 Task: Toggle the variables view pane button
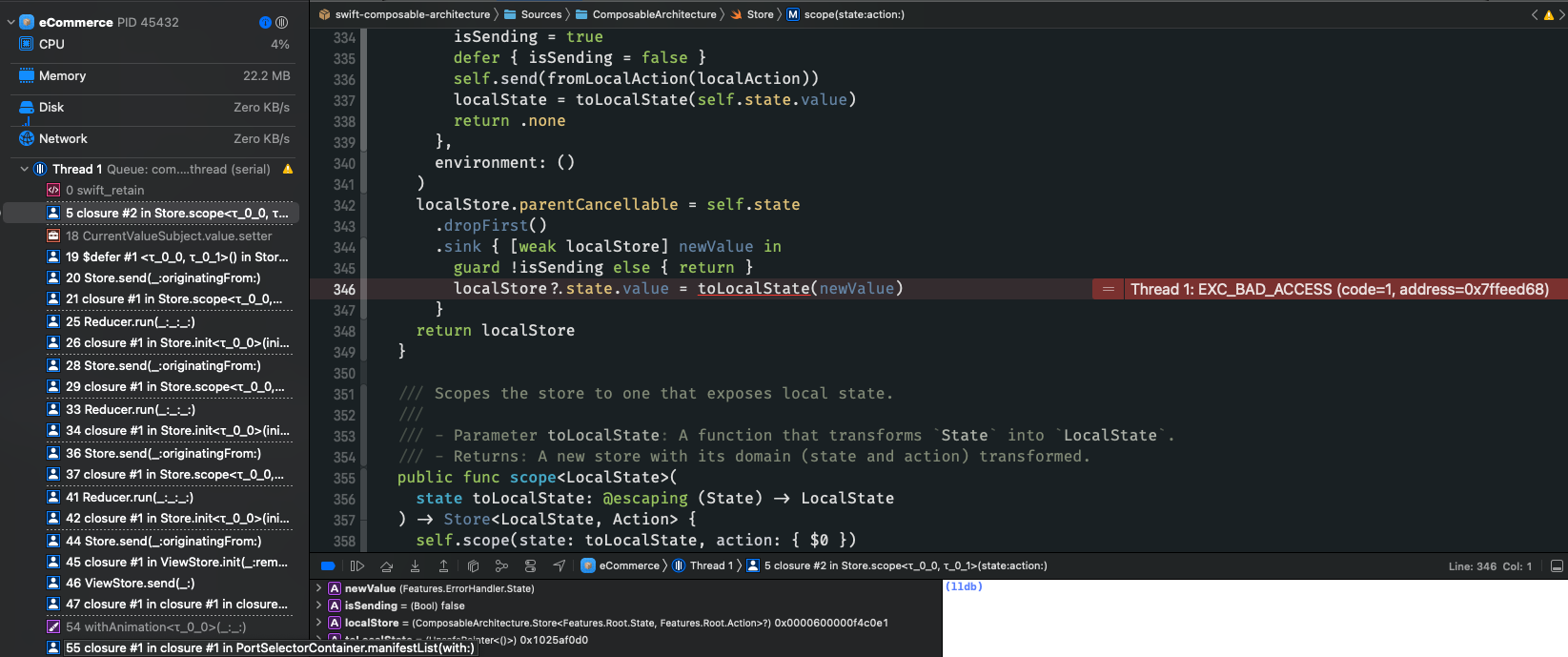click(x=1557, y=565)
